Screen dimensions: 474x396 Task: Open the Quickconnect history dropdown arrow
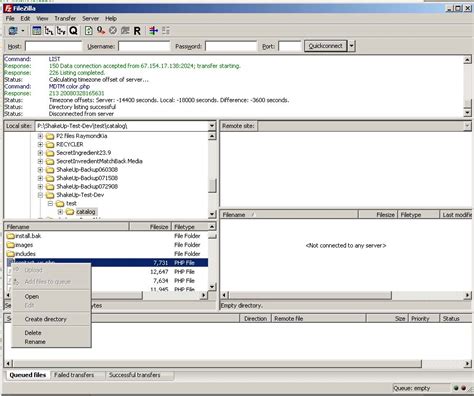click(351, 46)
